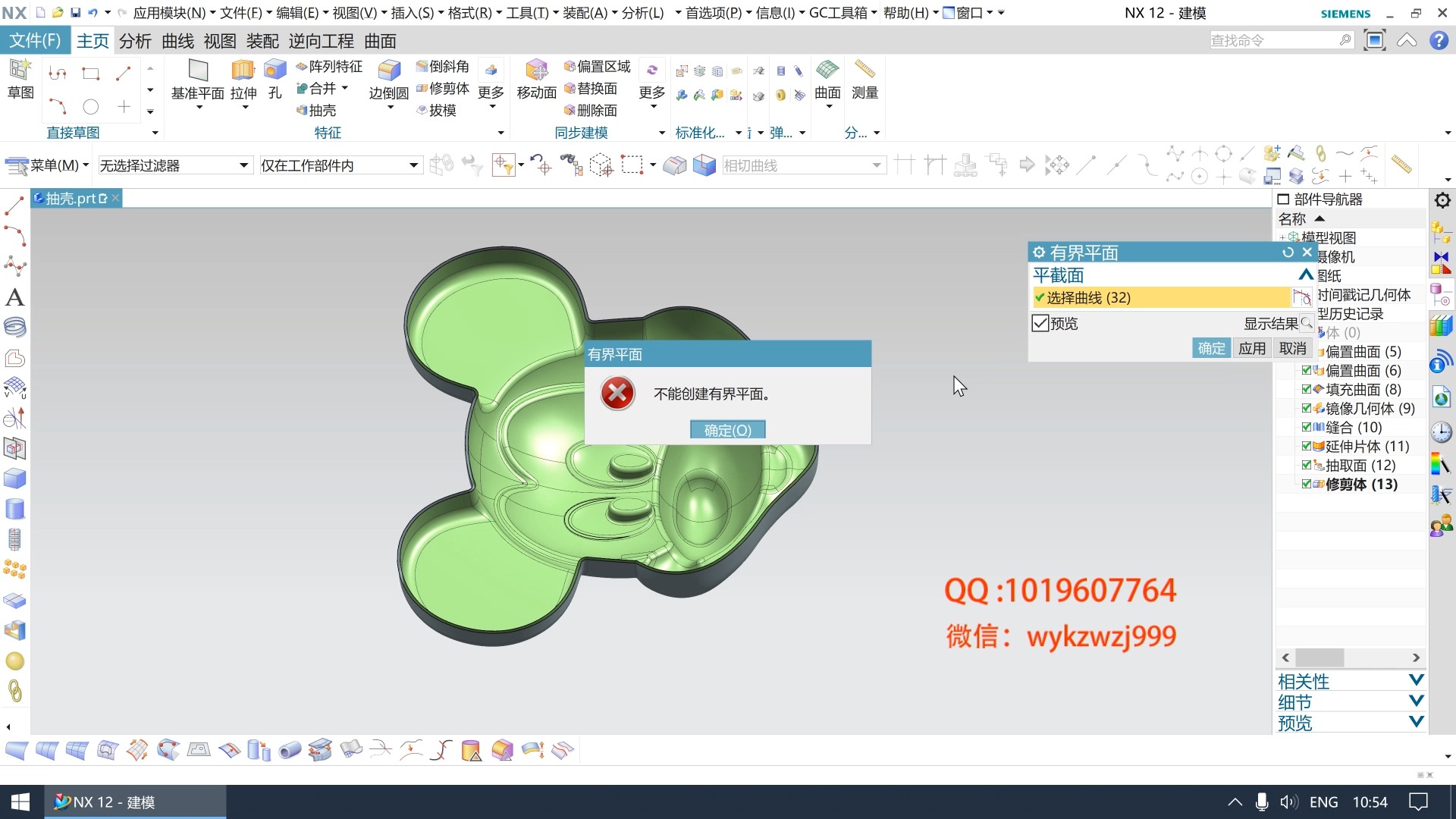Open the 拔模 (Draft) tool
Screen dimensions: 1456x819
coord(442,110)
